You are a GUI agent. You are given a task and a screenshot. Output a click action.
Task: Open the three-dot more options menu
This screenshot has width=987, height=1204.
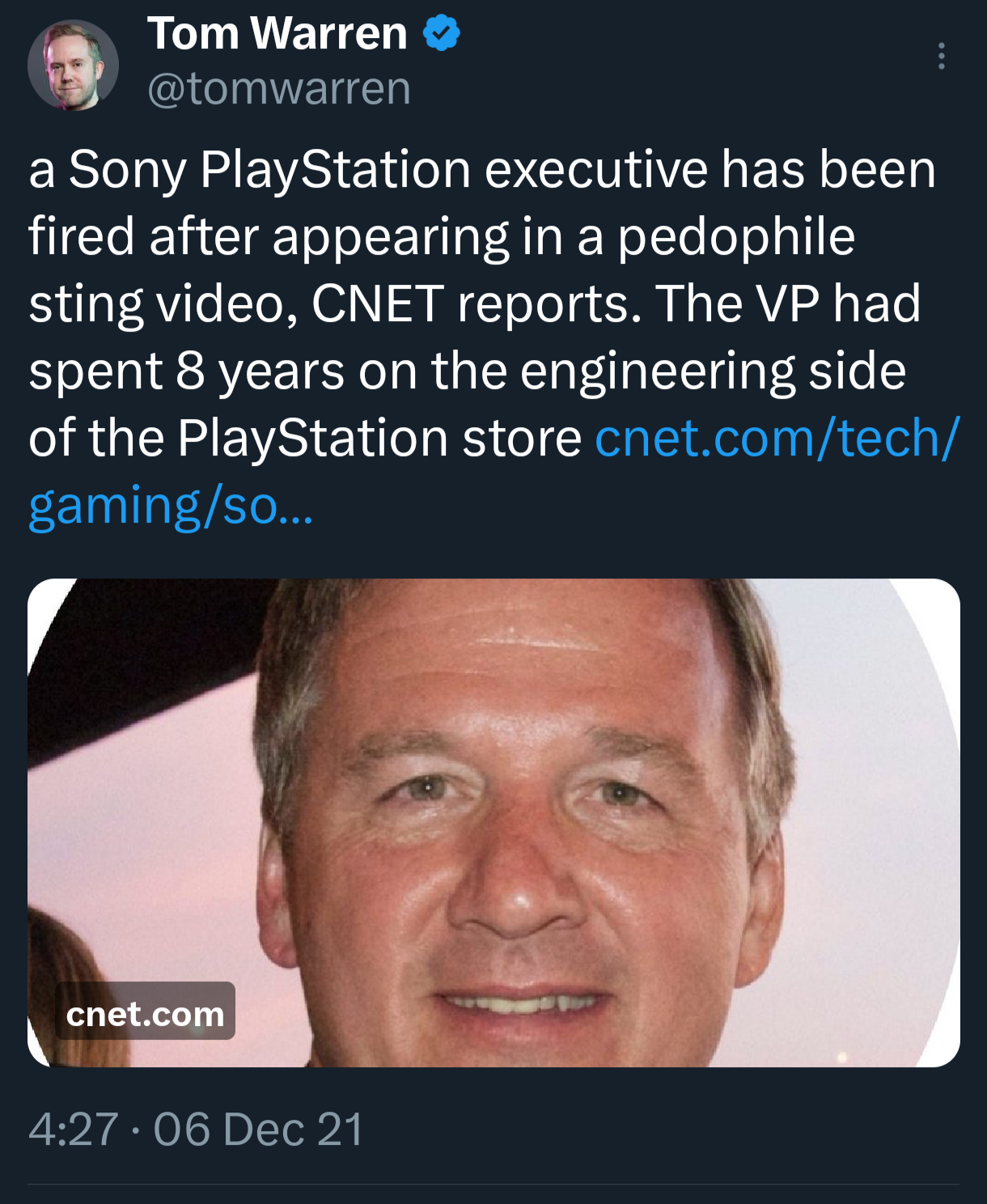[x=941, y=56]
